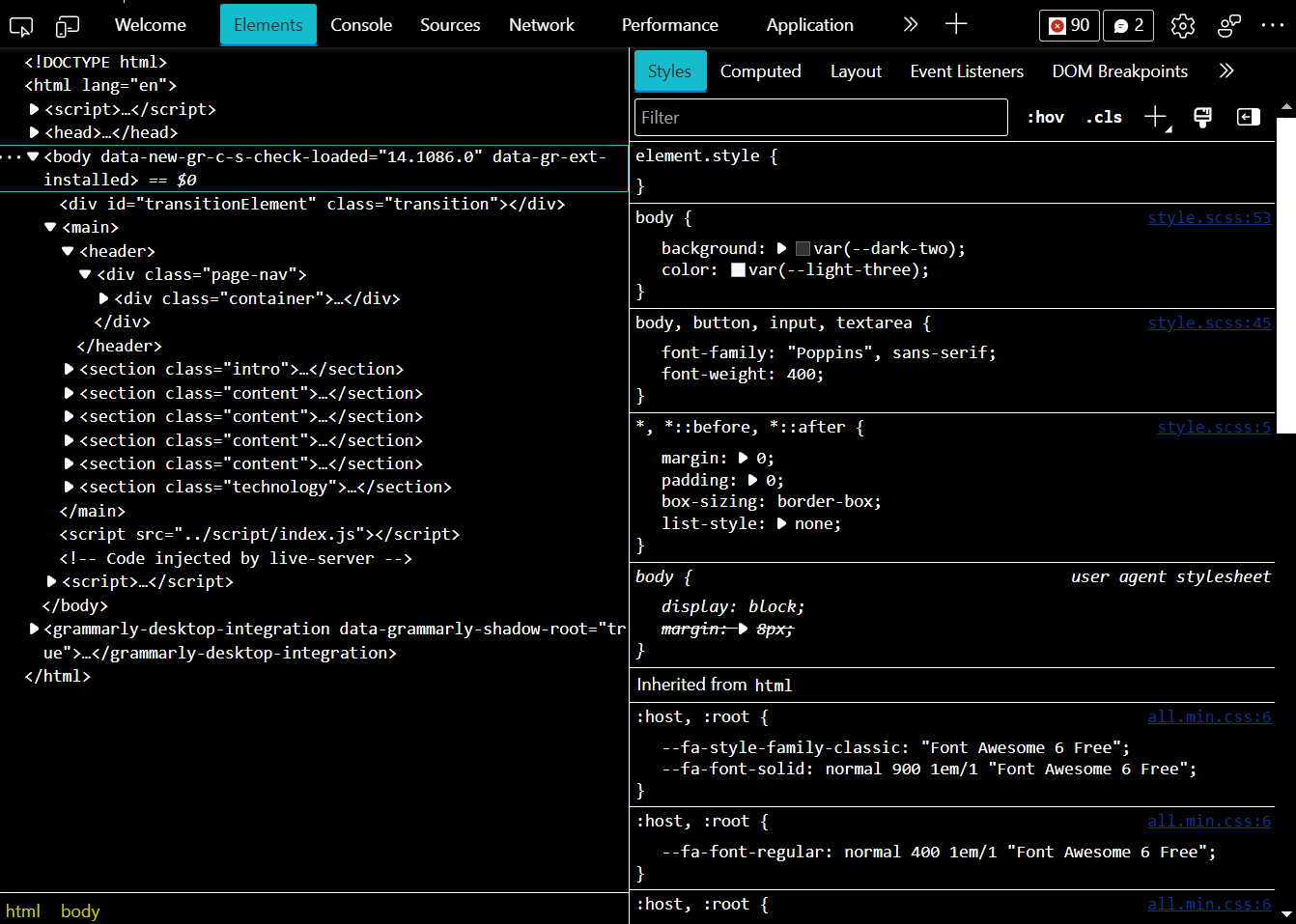Click the new style rule plus icon
Viewport: 1296px width, 924px height.
pos(1156,118)
